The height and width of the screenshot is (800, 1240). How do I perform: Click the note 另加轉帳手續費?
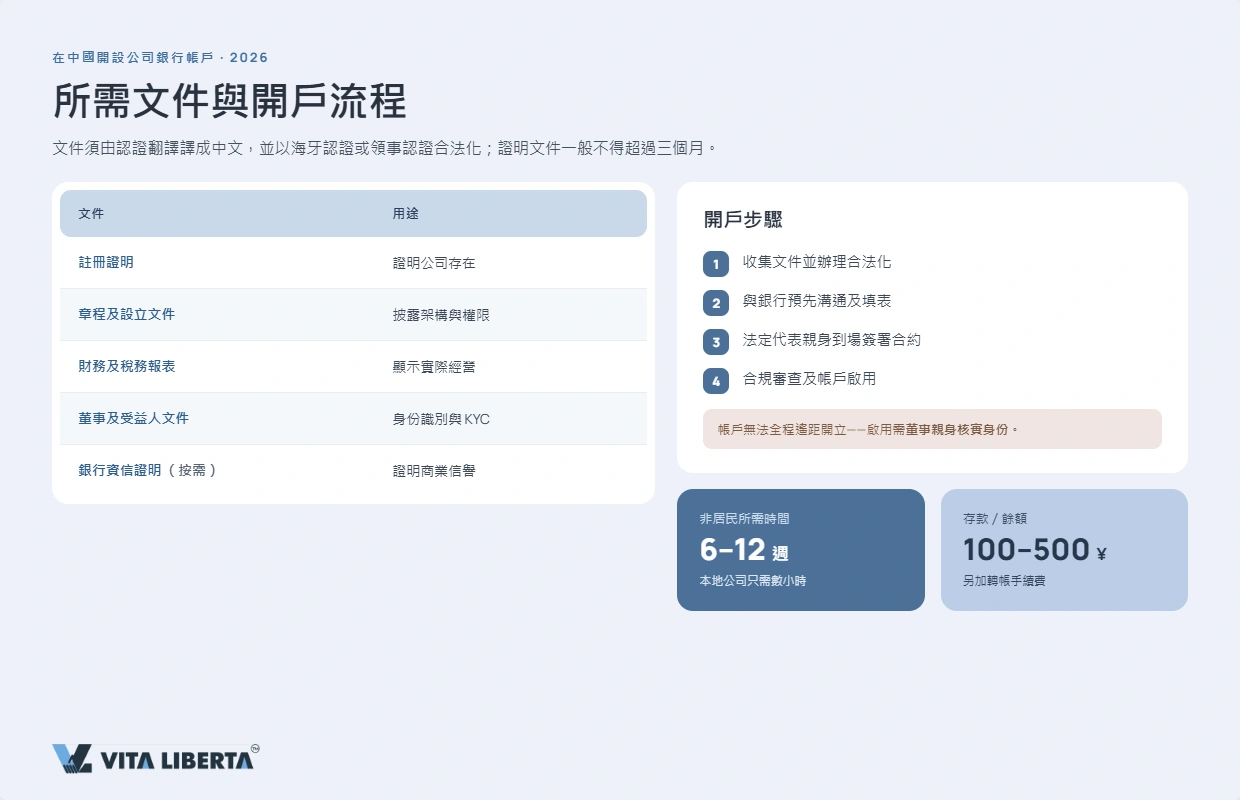click(1004, 581)
